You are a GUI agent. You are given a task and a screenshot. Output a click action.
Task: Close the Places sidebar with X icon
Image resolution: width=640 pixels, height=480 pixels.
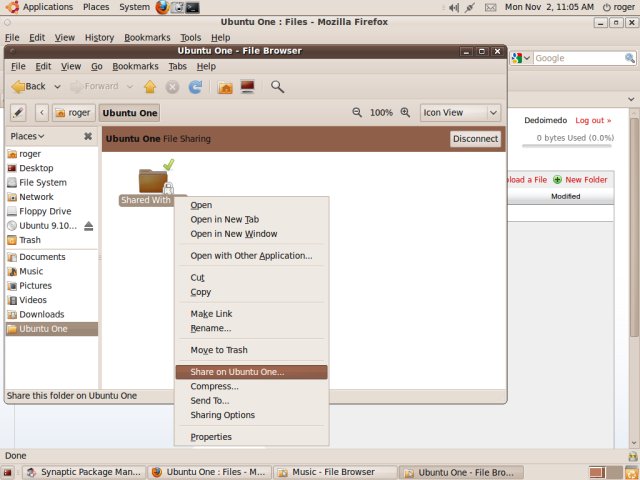click(x=88, y=136)
